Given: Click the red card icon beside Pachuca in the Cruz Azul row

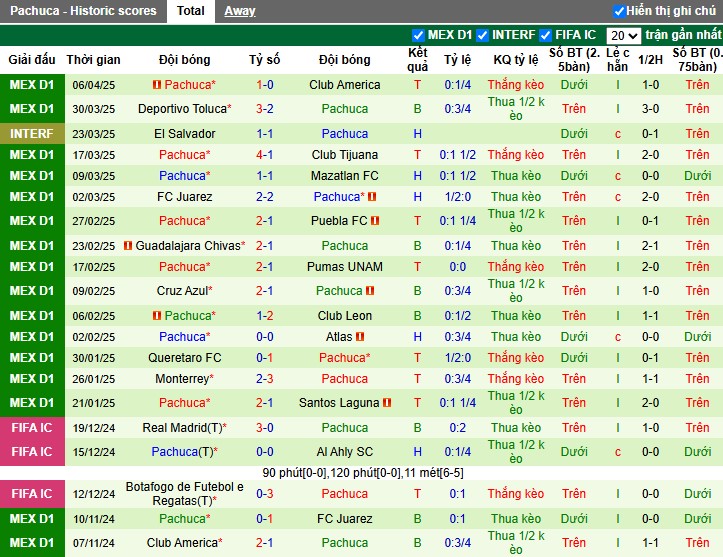Looking at the screenshot, I should tap(370, 291).
